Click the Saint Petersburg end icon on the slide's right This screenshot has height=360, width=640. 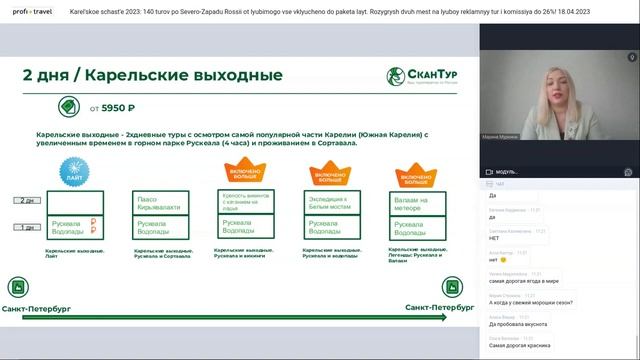452,287
